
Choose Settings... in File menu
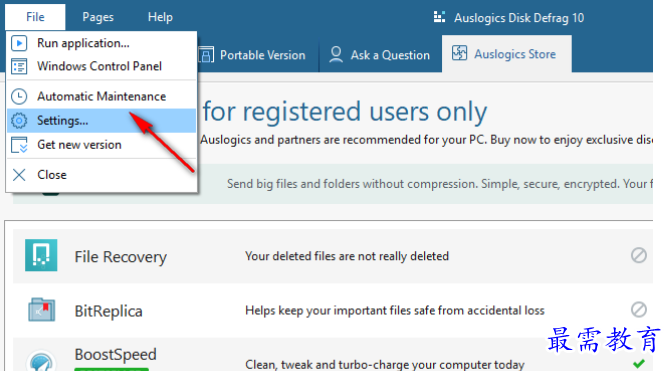[102, 121]
